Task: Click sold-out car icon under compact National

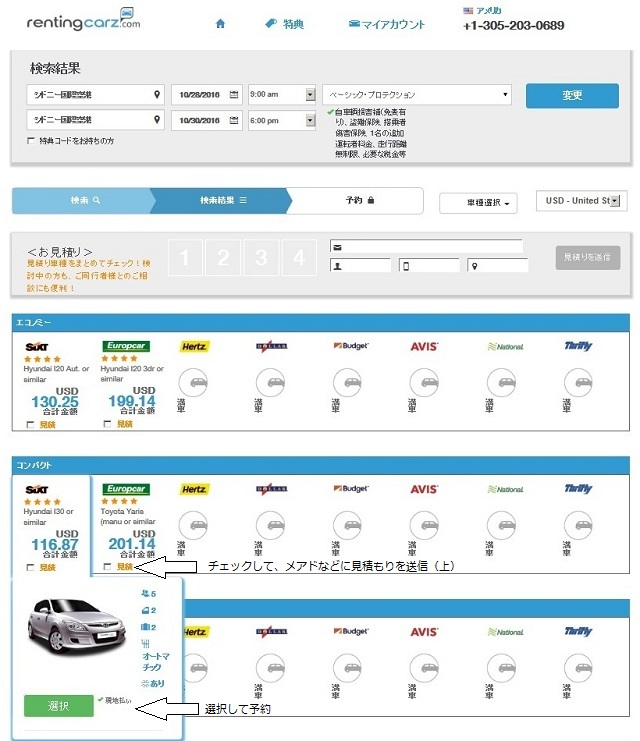Action: click(502, 526)
